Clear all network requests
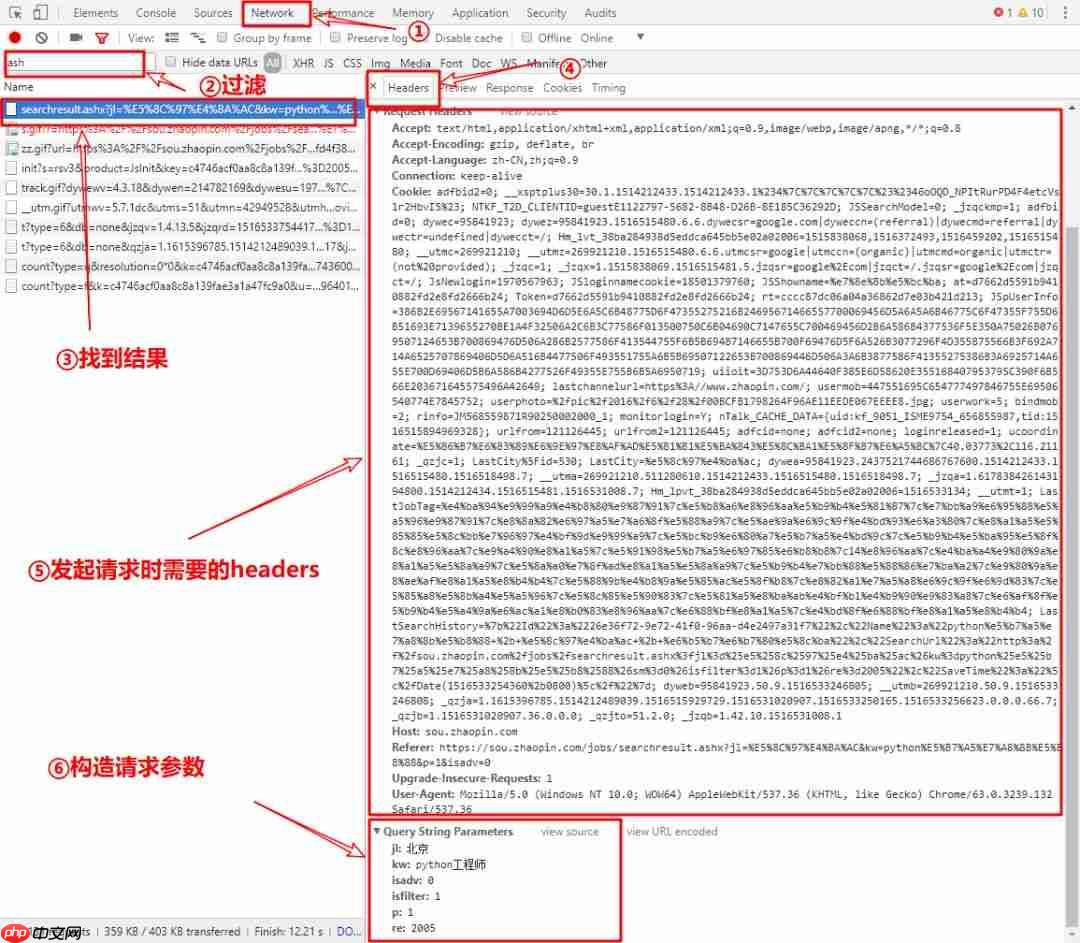This screenshot has width=1080, height=943. 40,38
